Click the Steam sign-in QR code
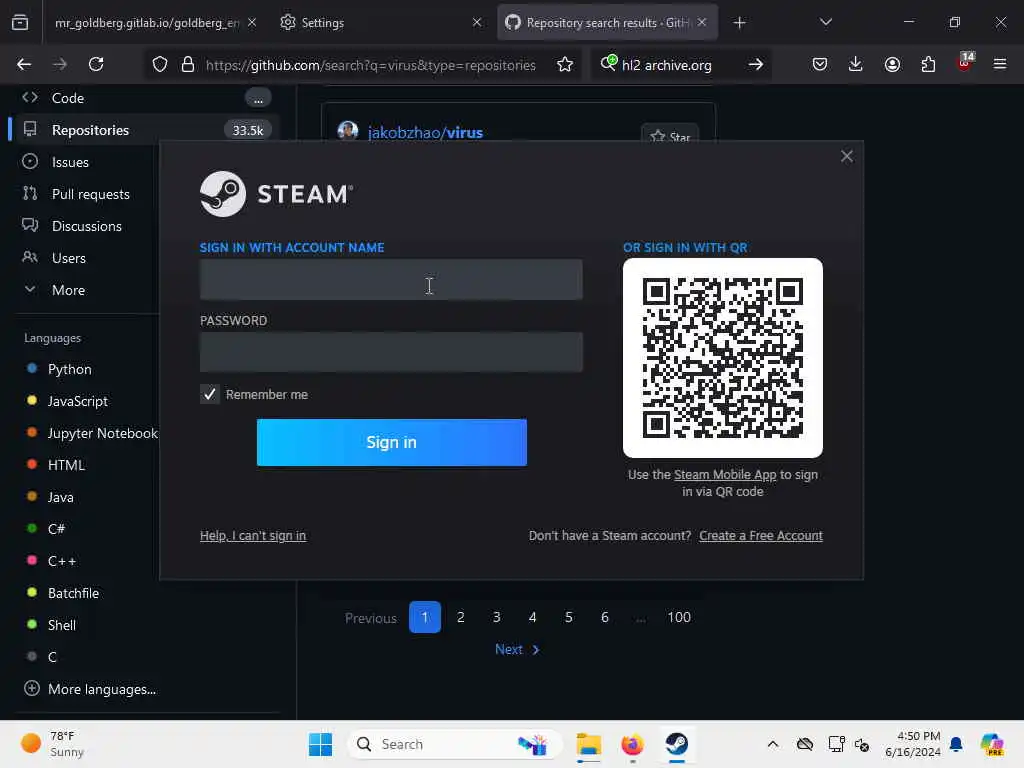Image resolution: width=1024 pixels, height=768 pixels. (723, 358)
